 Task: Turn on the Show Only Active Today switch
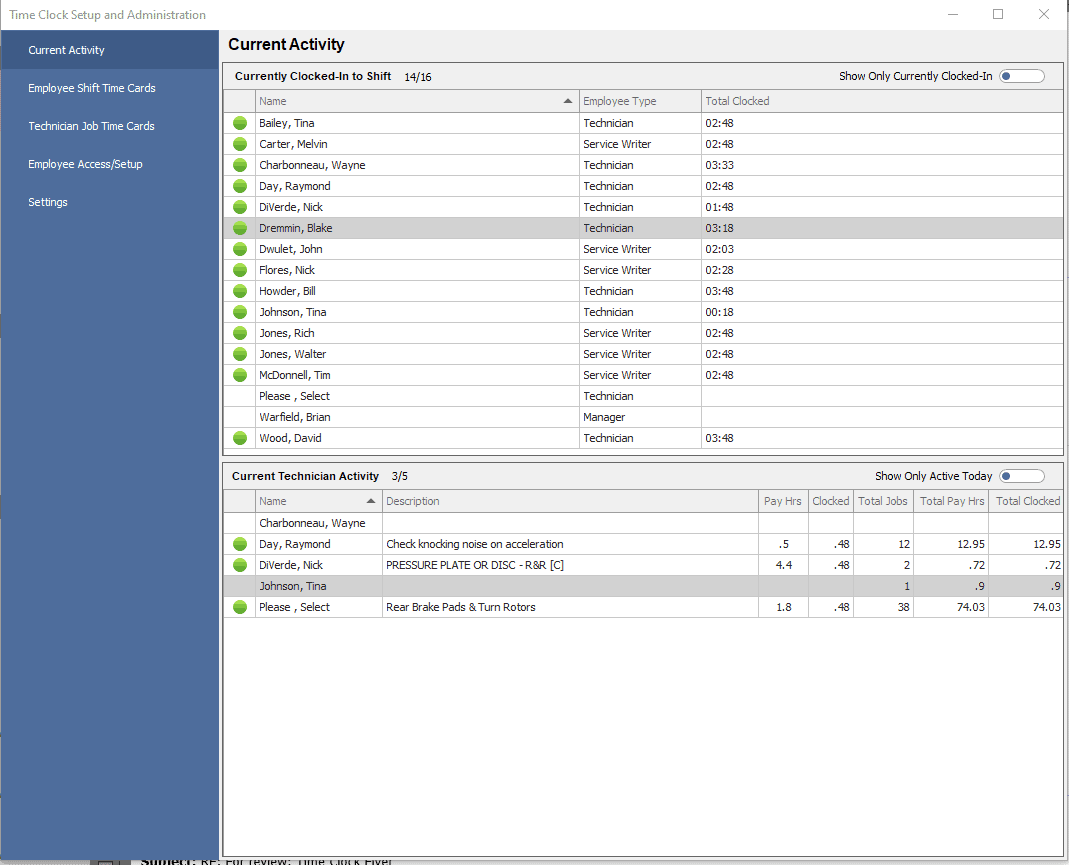[1021, 475]
